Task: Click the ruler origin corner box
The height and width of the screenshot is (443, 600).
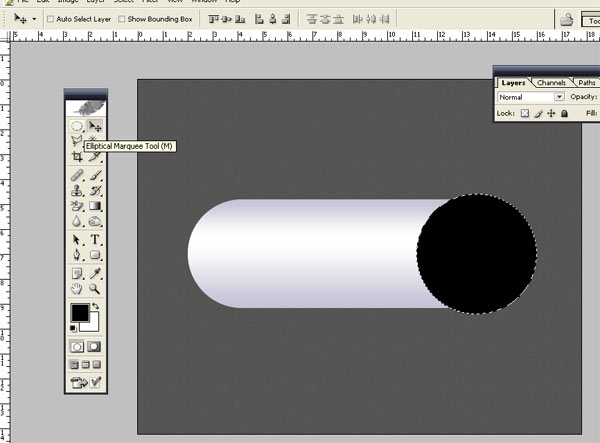Action: coord(5,36)
